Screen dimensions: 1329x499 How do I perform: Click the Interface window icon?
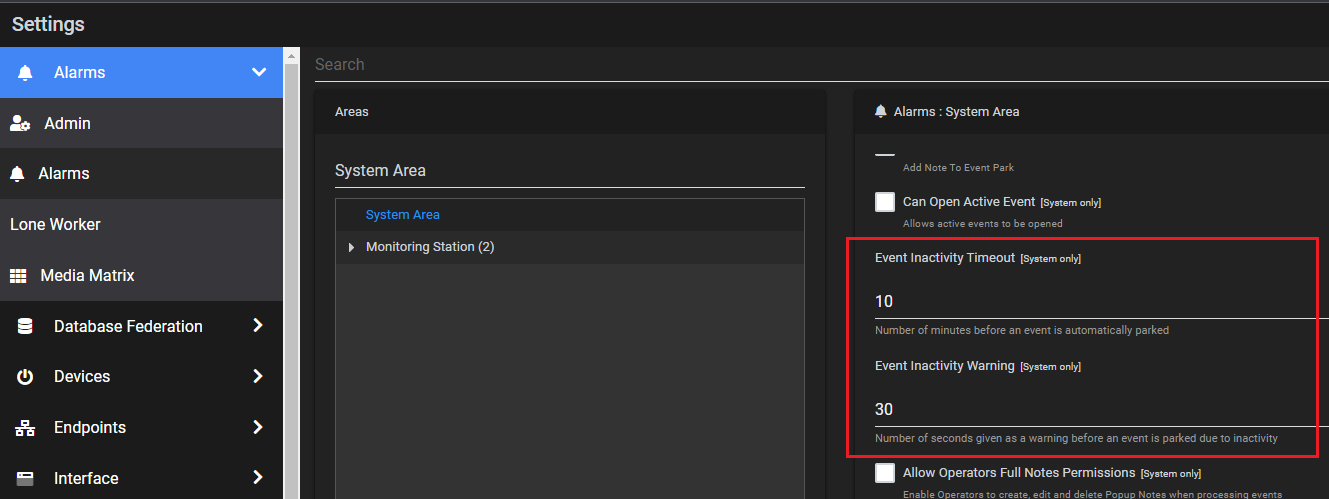point(25,478)
